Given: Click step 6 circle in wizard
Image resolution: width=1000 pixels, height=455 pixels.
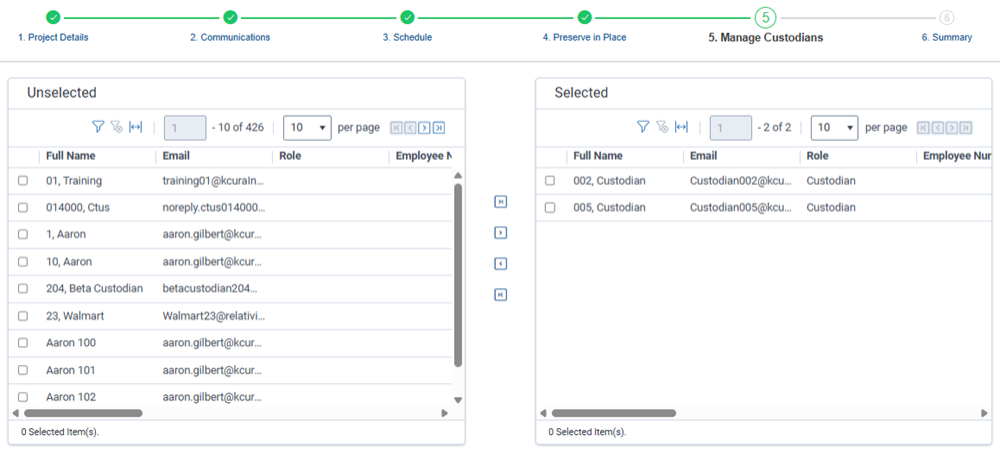Looking at the screenshot, I should [x=947, y=17].
